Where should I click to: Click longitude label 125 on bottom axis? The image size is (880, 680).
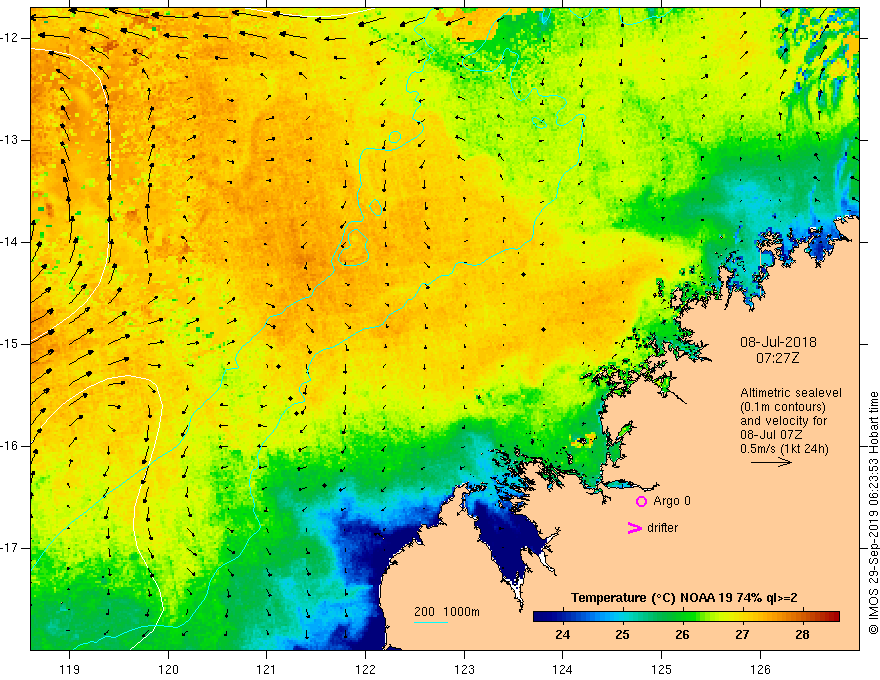point(662,669)
